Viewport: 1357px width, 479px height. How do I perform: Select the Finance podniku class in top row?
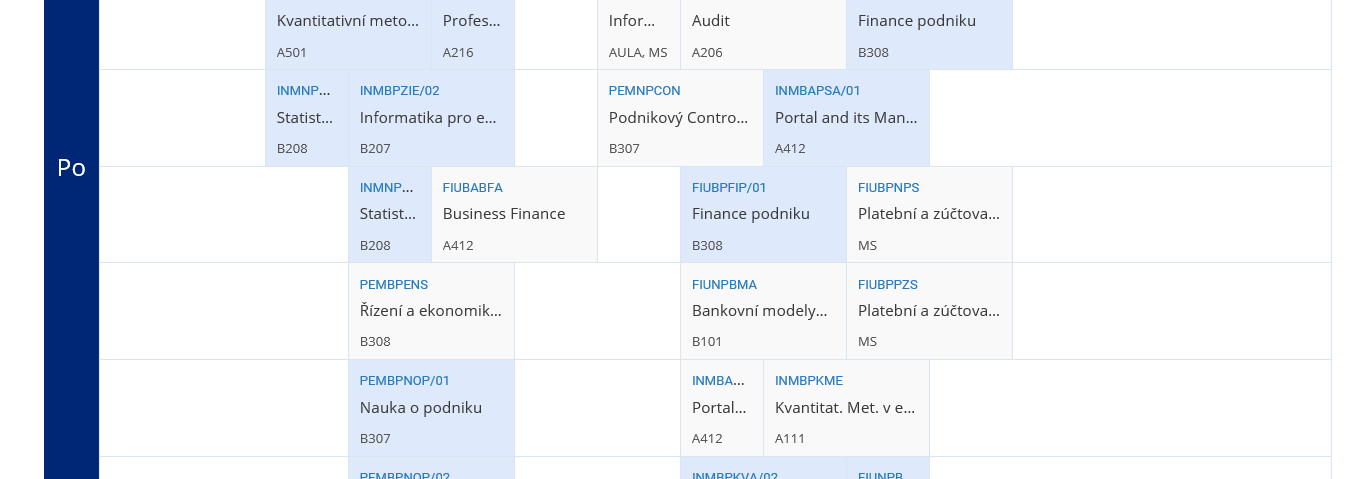point(929,34)
